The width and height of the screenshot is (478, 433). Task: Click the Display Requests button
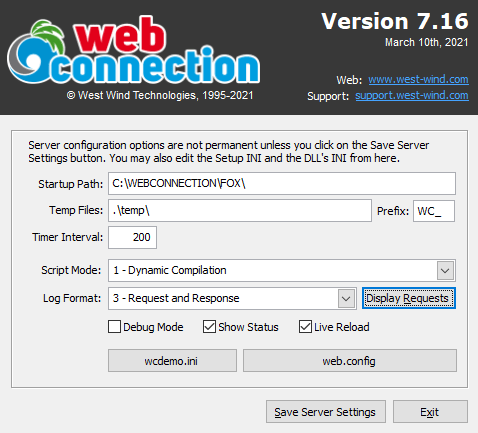(x=409, y=298)
